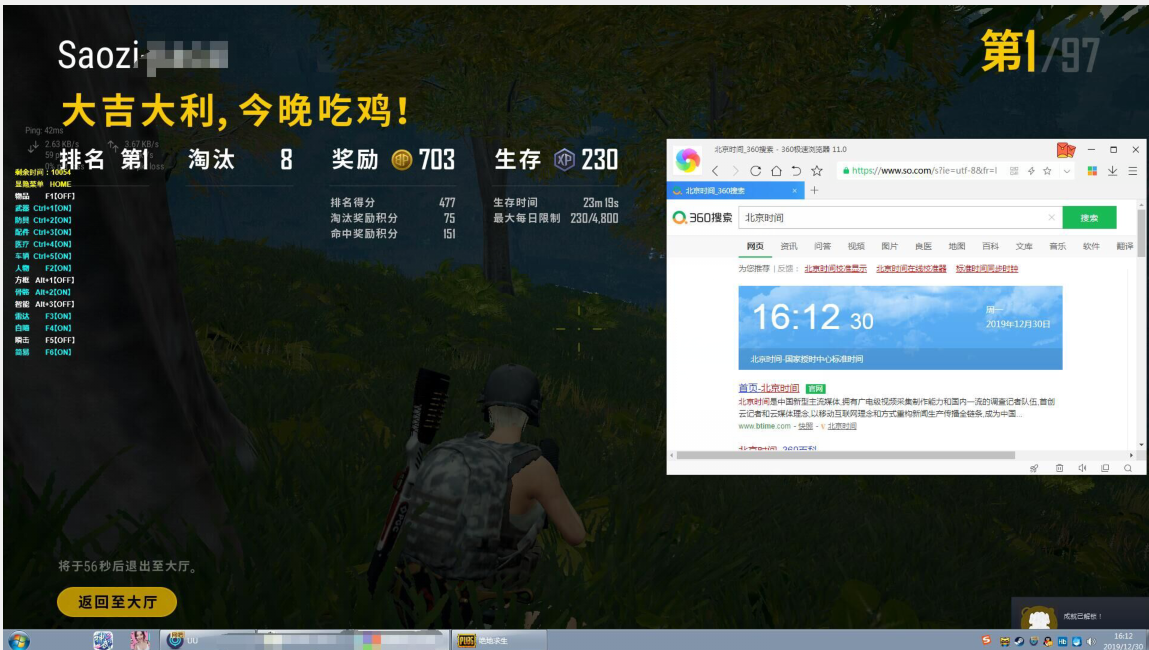Open 快照 cached link under btime result

[x=805, y=426]
